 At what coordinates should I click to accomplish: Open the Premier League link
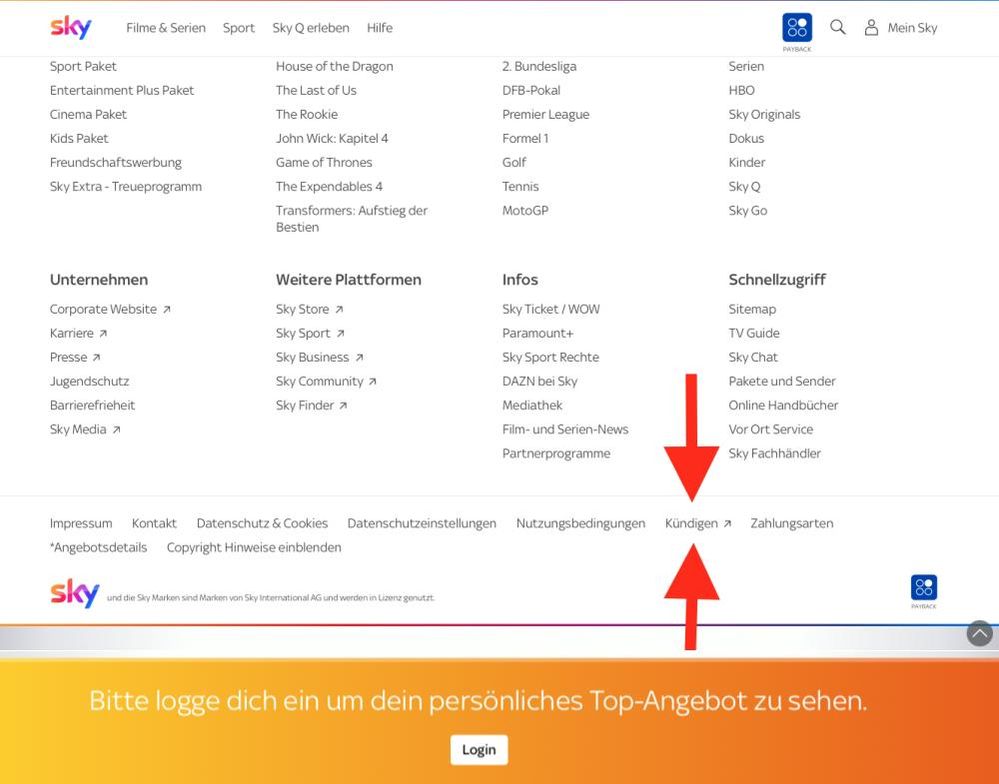tap(545, 115)
